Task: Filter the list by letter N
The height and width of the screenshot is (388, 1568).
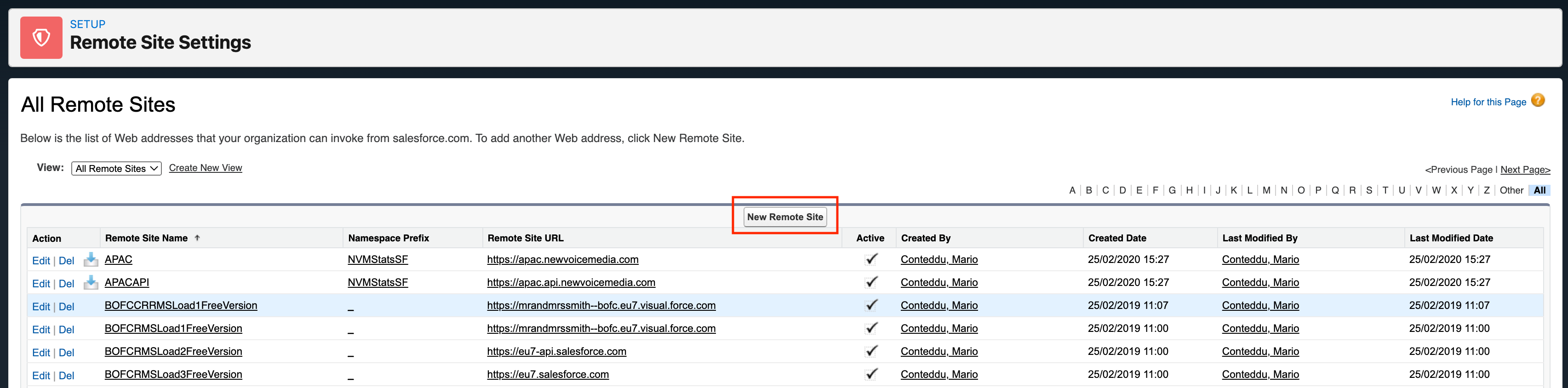Action: 1284,190
